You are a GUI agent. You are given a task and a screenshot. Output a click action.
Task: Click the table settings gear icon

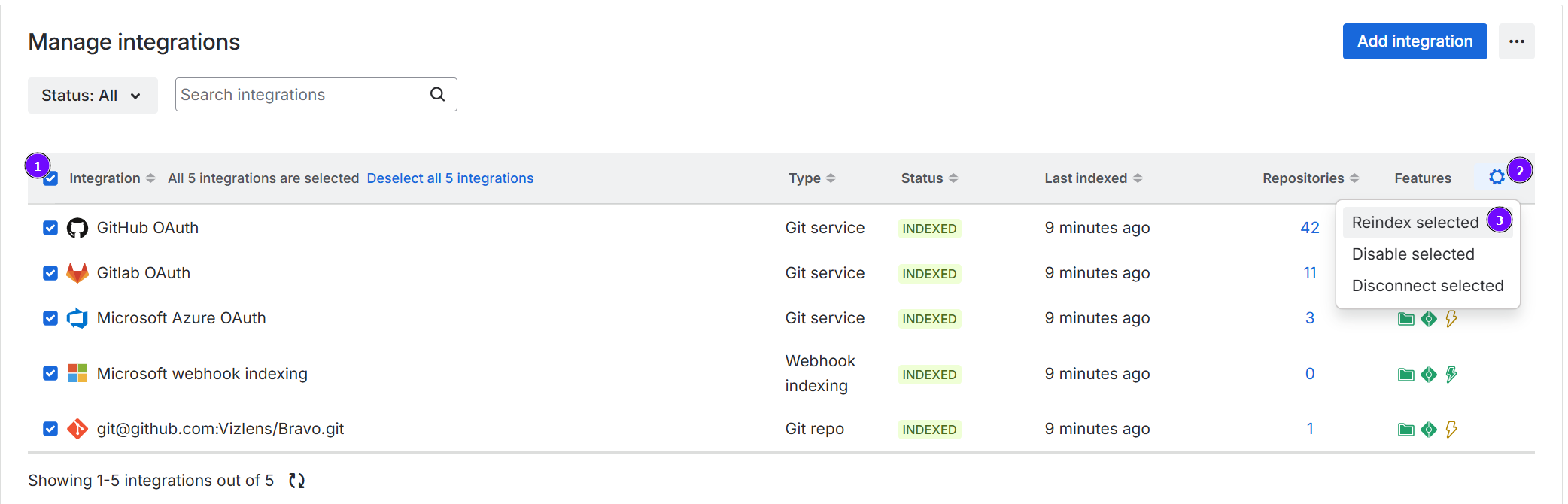1497,178
